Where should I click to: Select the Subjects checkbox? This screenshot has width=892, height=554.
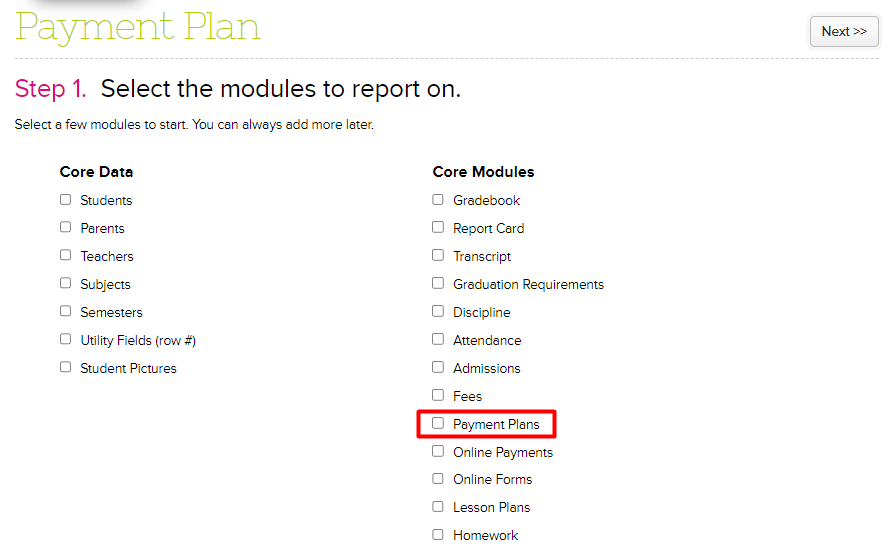click(66, 284)
